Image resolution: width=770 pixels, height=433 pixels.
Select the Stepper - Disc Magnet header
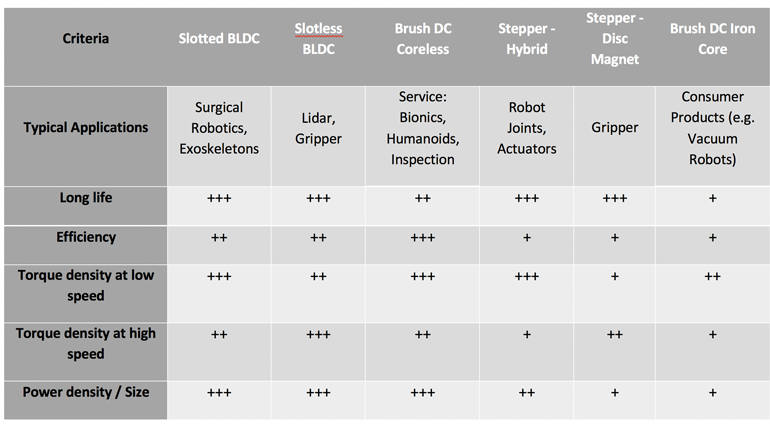614,39
